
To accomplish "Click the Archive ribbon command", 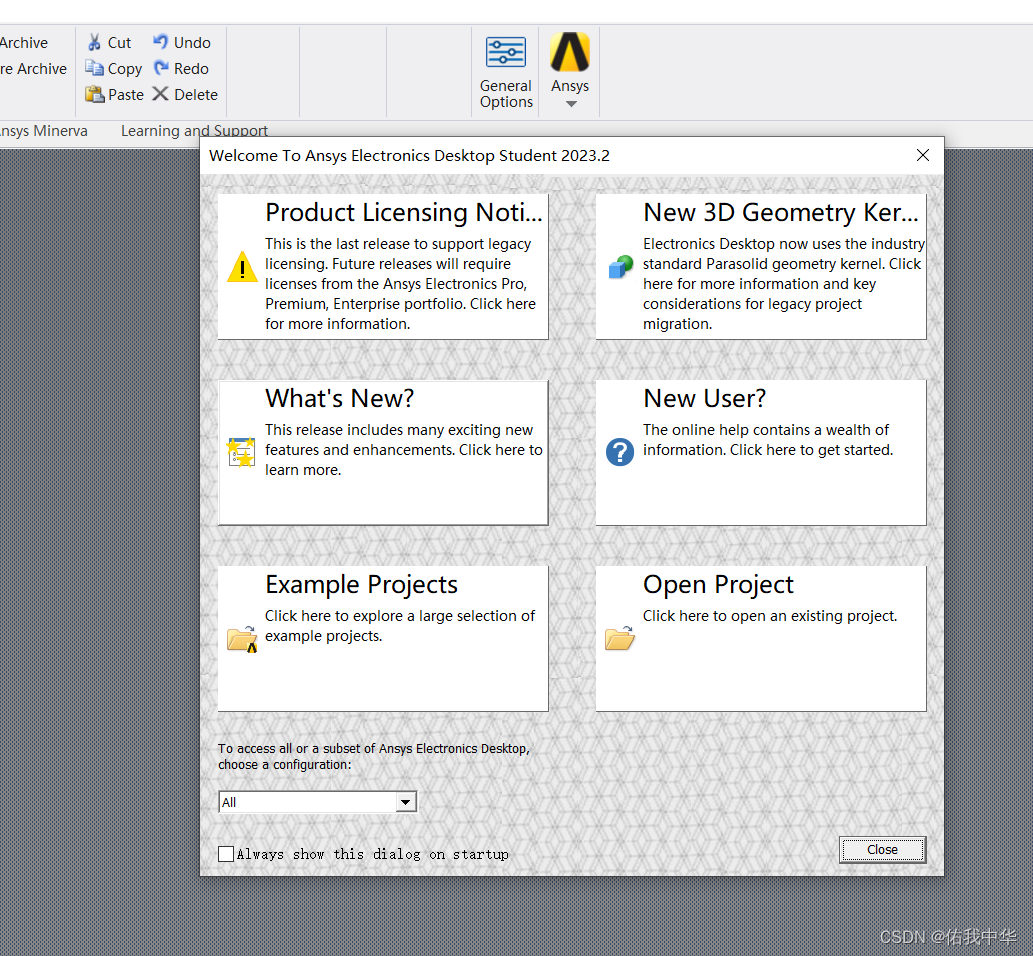I will point(24,43).
